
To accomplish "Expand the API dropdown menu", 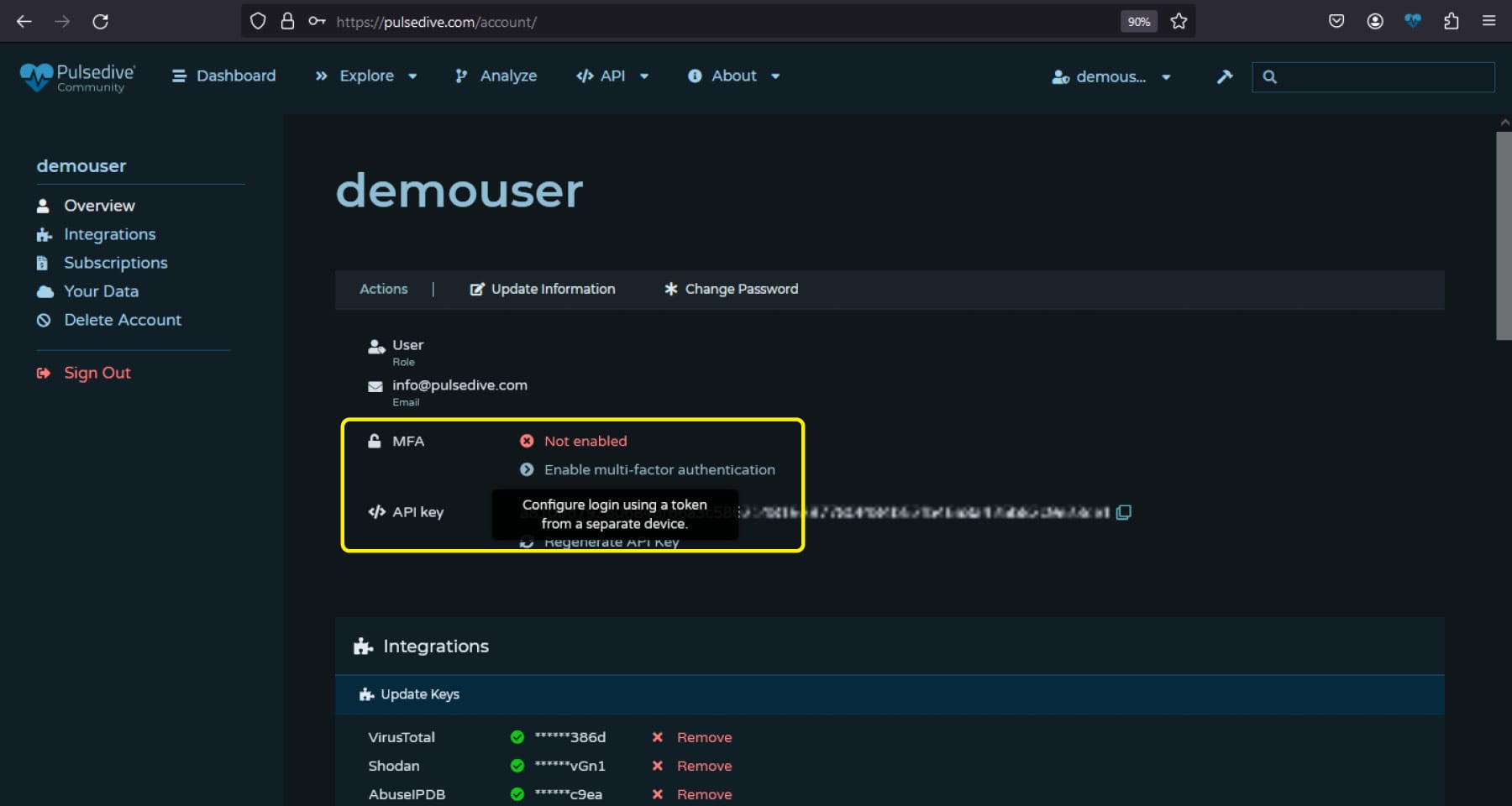I will pyautogui.click(x=612, y=76).
